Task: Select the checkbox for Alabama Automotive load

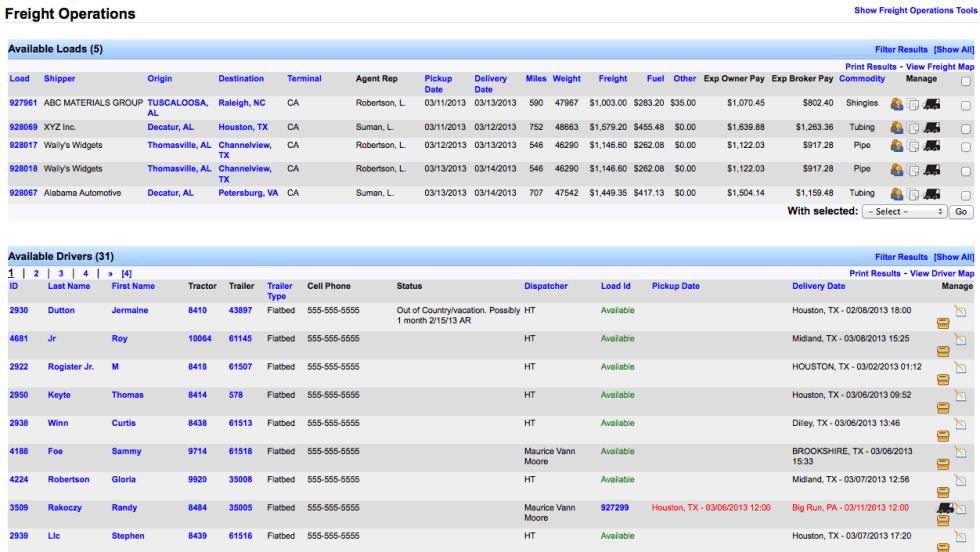Action: click(965, 196)
